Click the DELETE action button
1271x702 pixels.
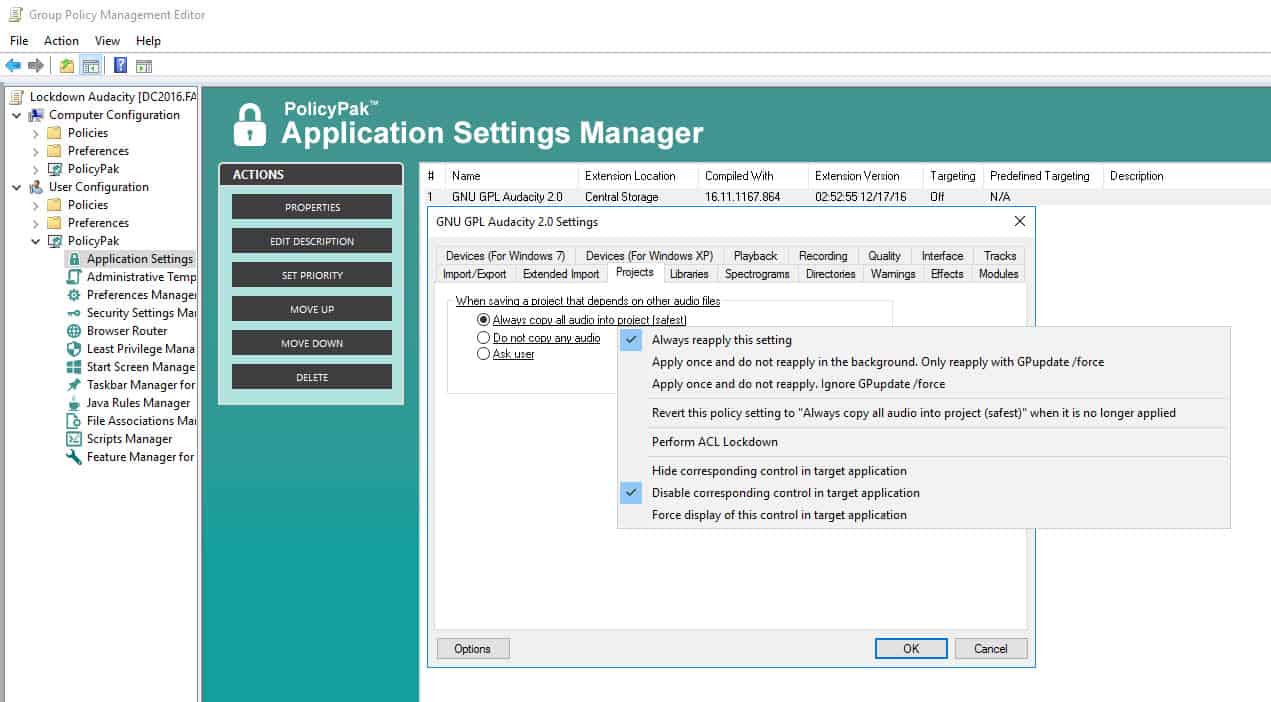click(x=312, y=377)
